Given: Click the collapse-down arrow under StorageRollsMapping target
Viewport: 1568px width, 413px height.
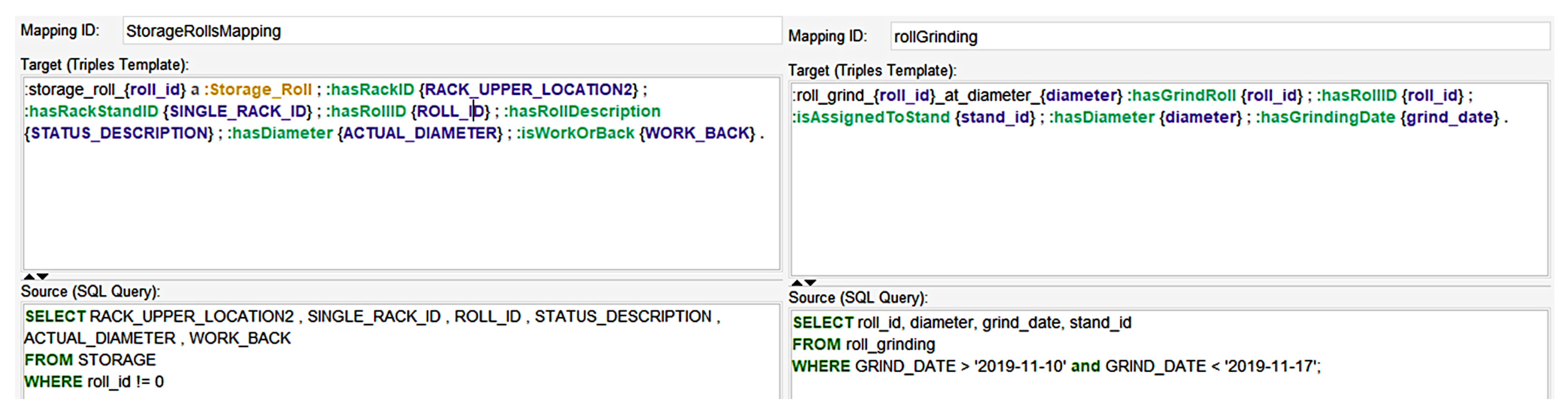Looking at the screenshot, I should [43, 277].
